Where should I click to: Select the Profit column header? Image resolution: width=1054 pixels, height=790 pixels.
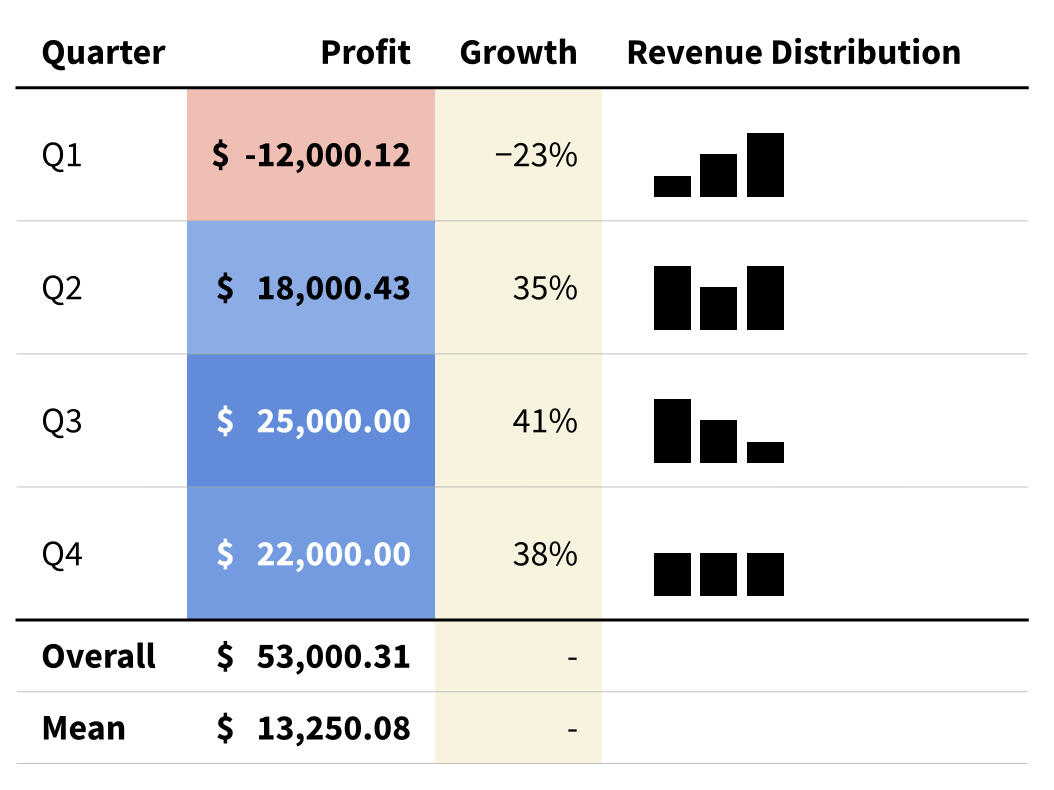point(365,52)
